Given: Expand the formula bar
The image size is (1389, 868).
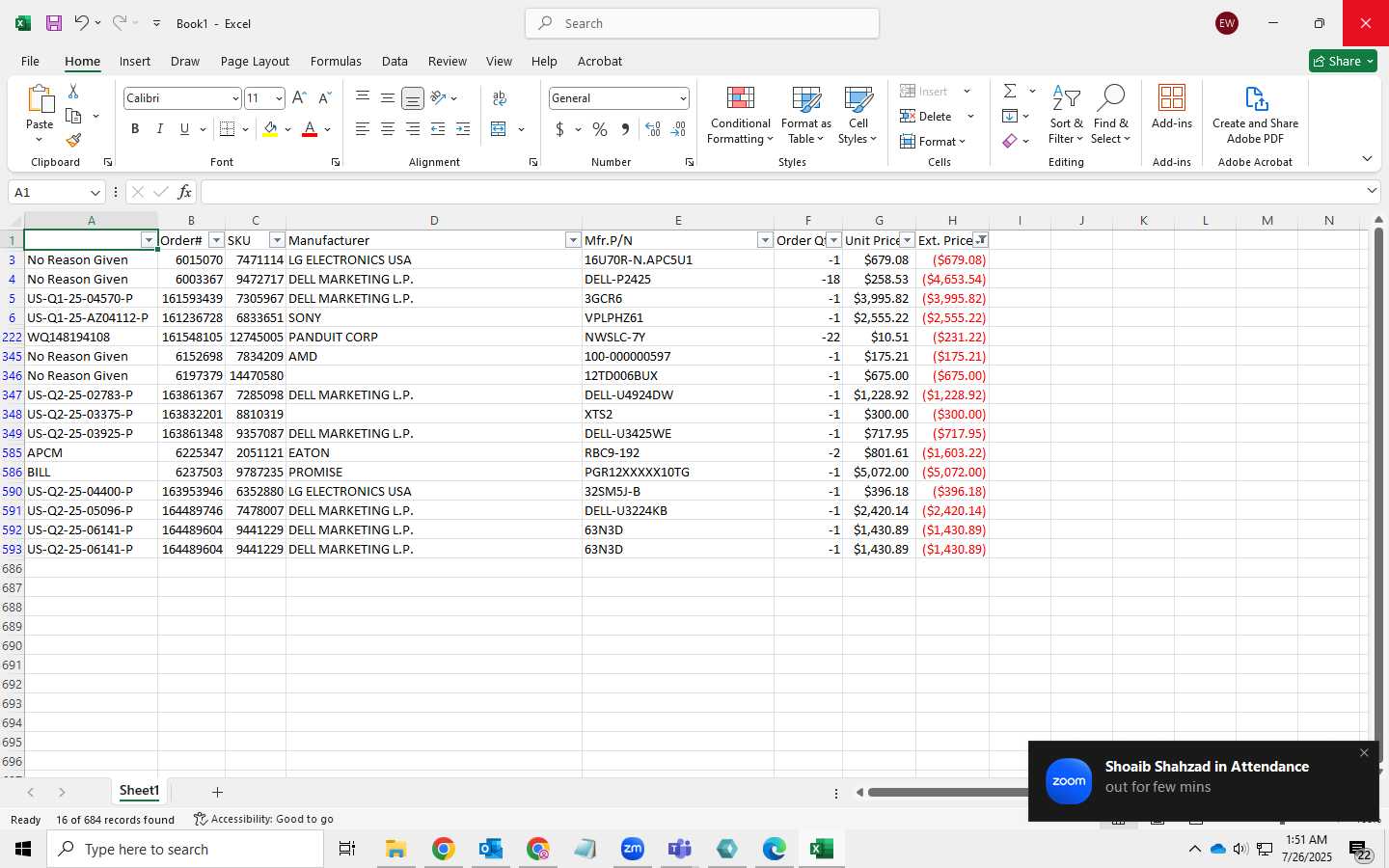Looking at the screenshot, I should coord(1372,192).
